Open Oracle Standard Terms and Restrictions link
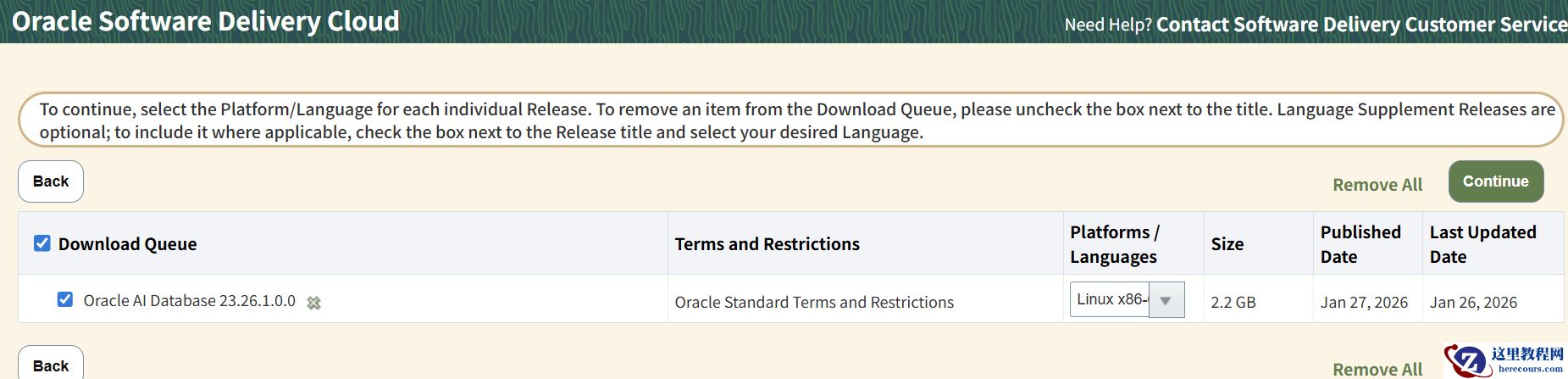Image resolution: width=1568 pixels, height=379 pixels. [814, 303]
